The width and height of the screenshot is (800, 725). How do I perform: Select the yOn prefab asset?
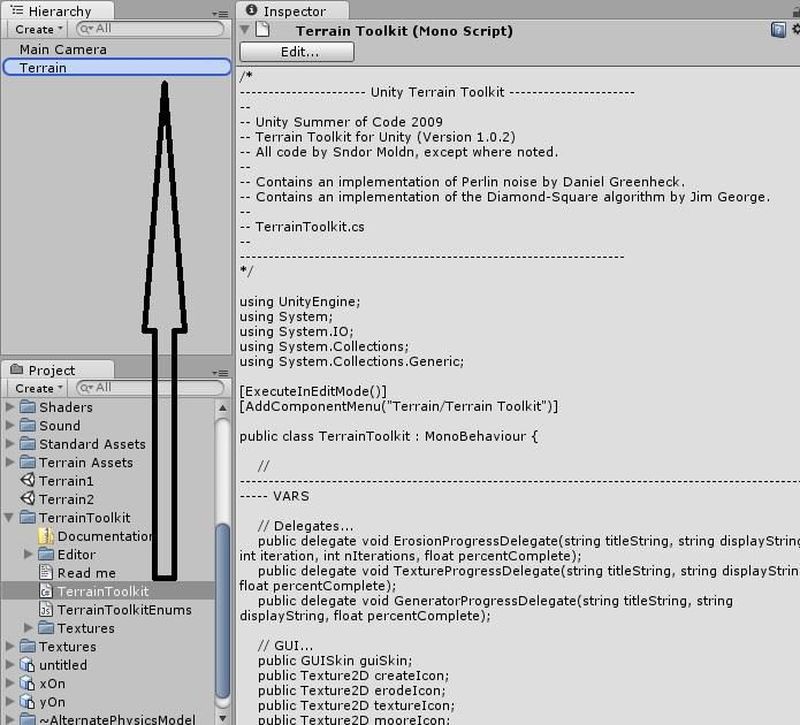click(x=52, y=702)
